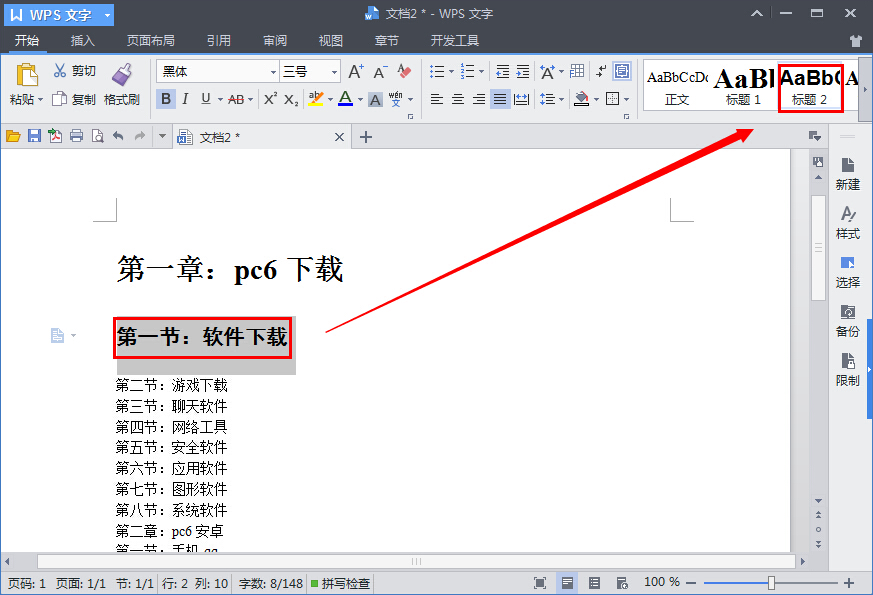Apply the 标题 1 heading style
Screen dimensions: 873x595
tap(743, 85)
